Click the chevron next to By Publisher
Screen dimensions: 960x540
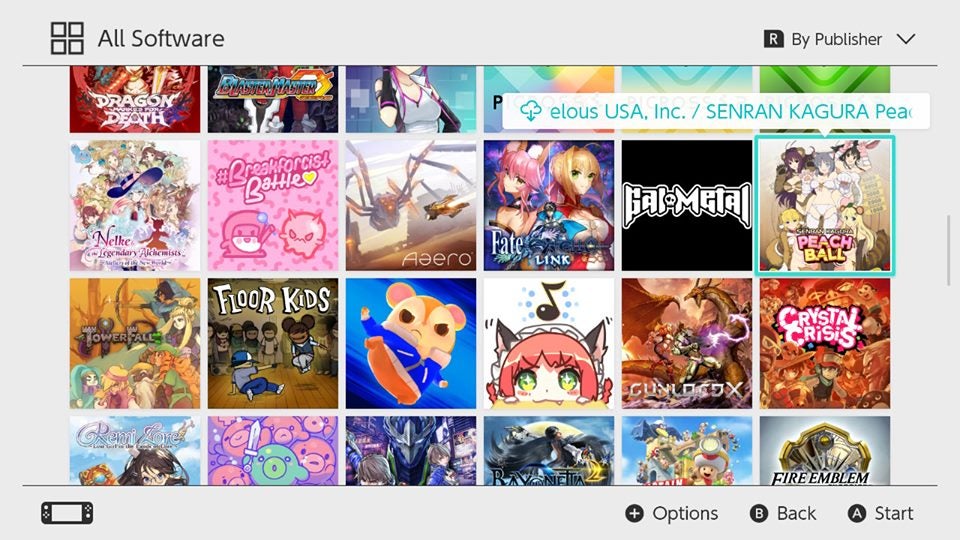906,39
